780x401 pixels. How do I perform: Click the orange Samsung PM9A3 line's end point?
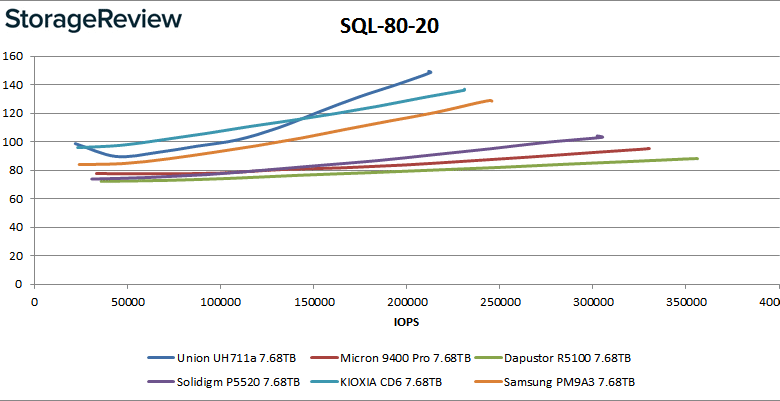491,100
